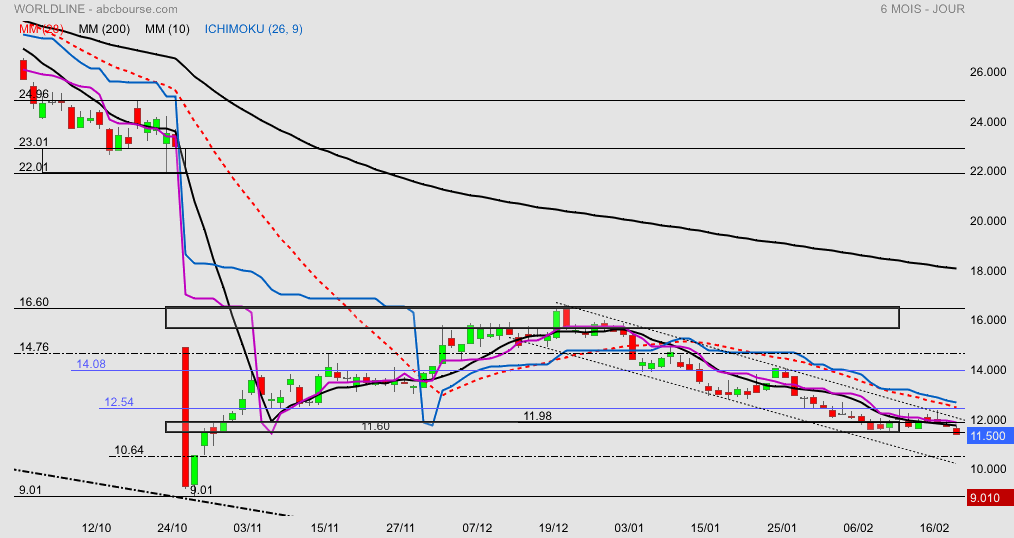Click the 12/10 date axis label
Screen dimensions: 1014x538
click(96, 528)
